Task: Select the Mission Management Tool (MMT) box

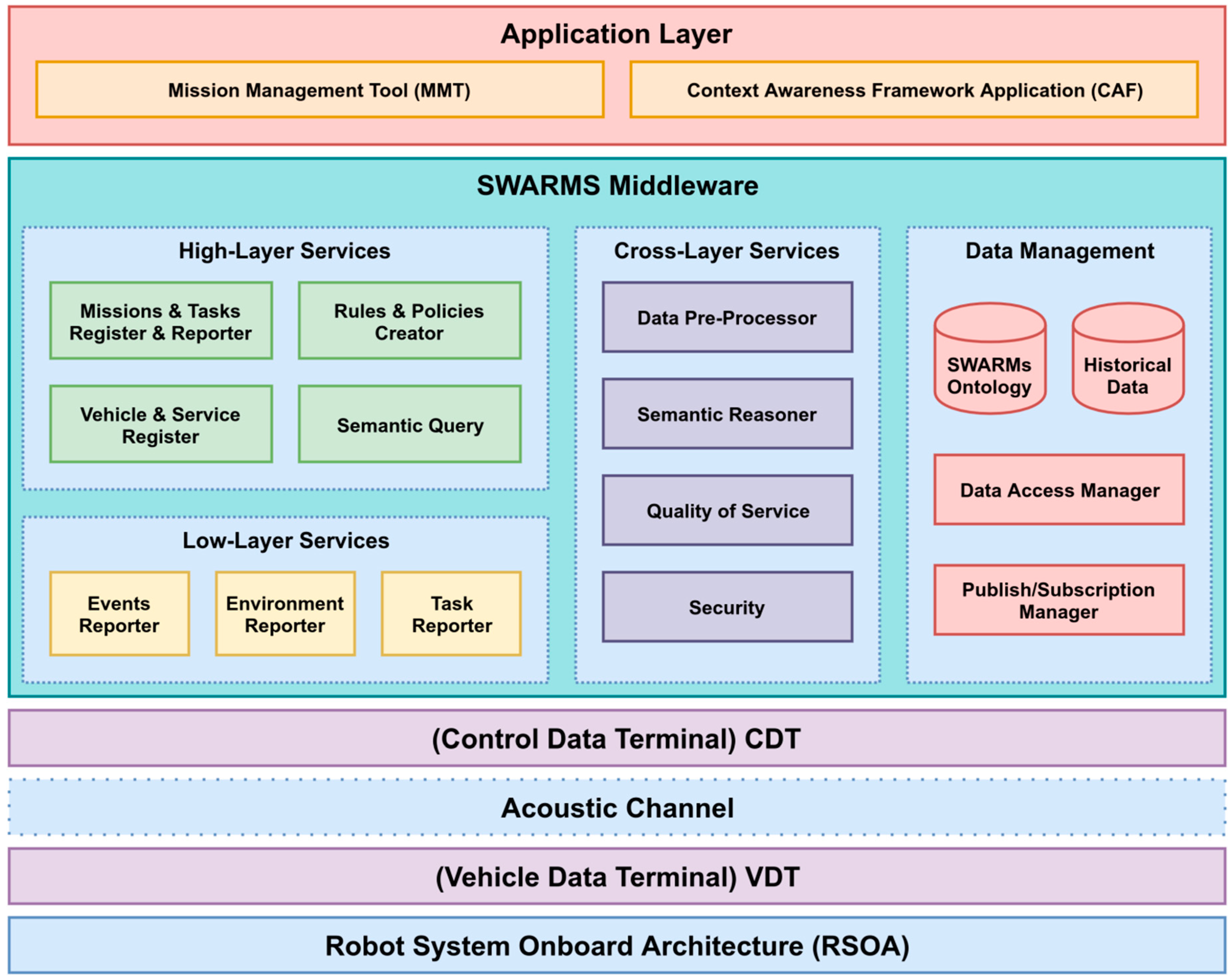Action: coord(320,90)
